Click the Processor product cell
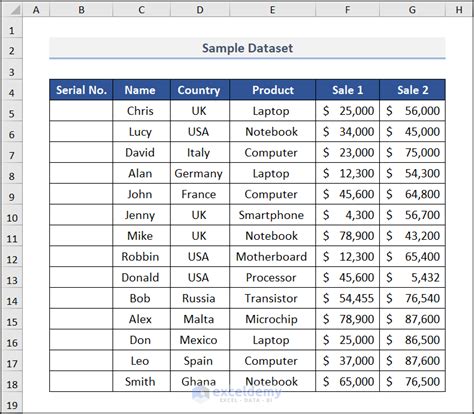Image resolution: width=474 pixels, height=414 pixels. click(x=272, y=277)
